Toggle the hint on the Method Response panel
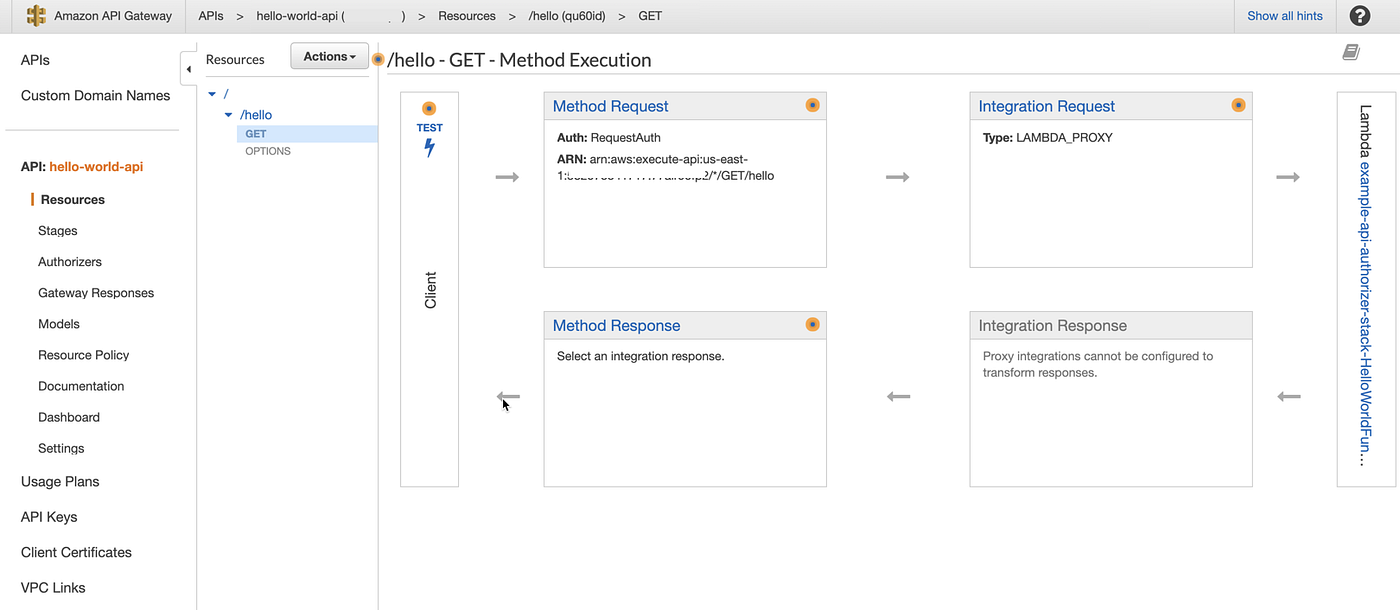The image size is (1400, 610). tap(812, 324)
